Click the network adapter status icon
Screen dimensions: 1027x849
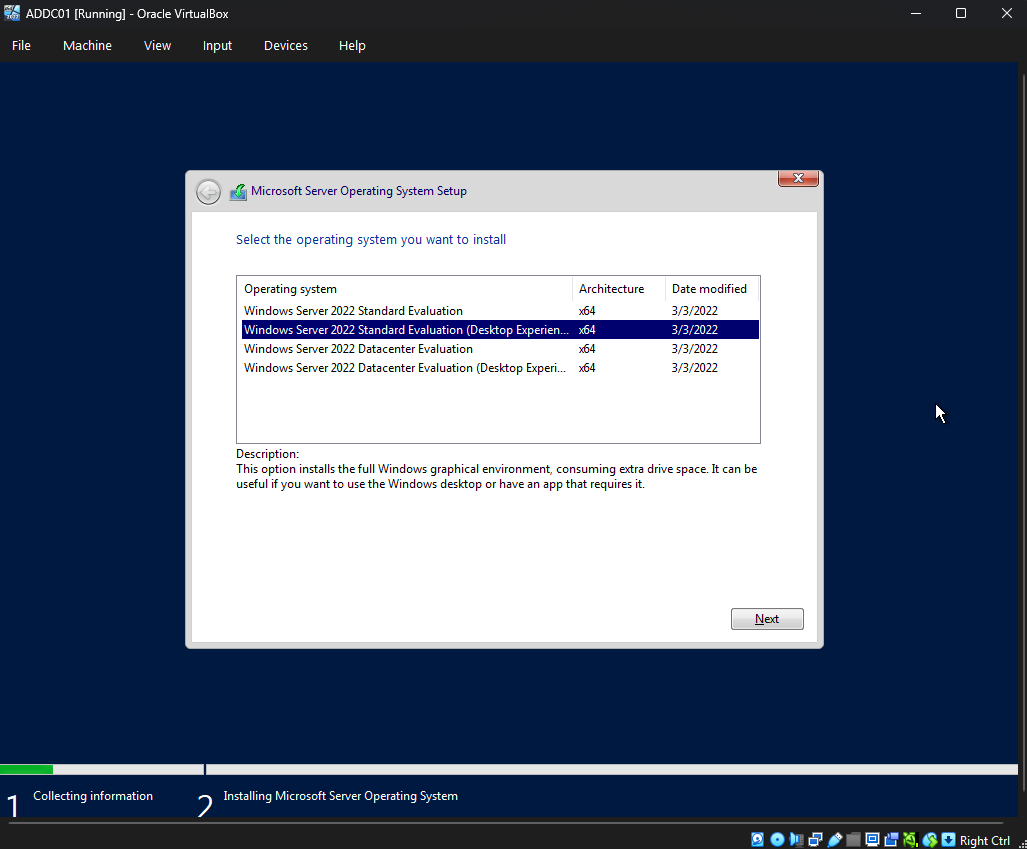pos(815,838)
